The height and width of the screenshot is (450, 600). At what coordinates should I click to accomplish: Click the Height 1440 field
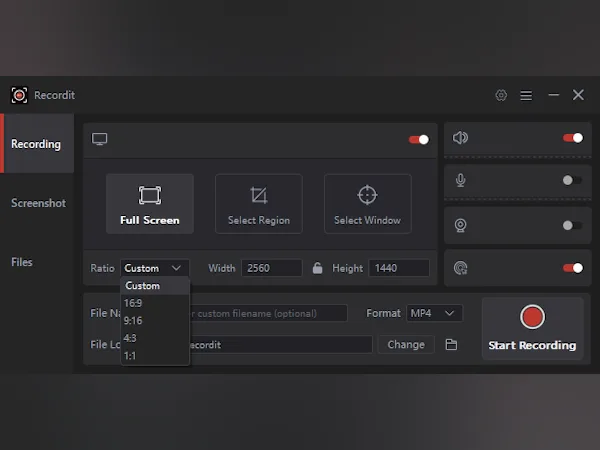399,268
